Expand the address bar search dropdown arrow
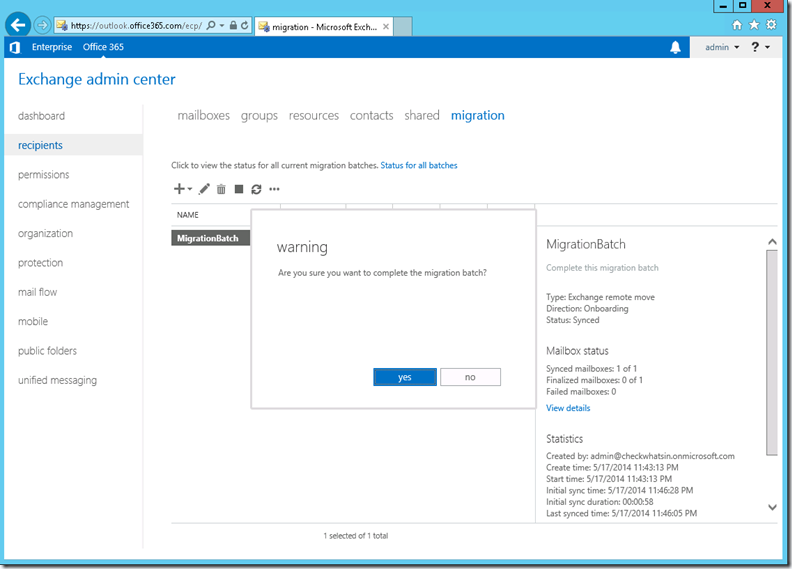Image resolution: width=792 pixels, height=569 pixels. [222, 25]
